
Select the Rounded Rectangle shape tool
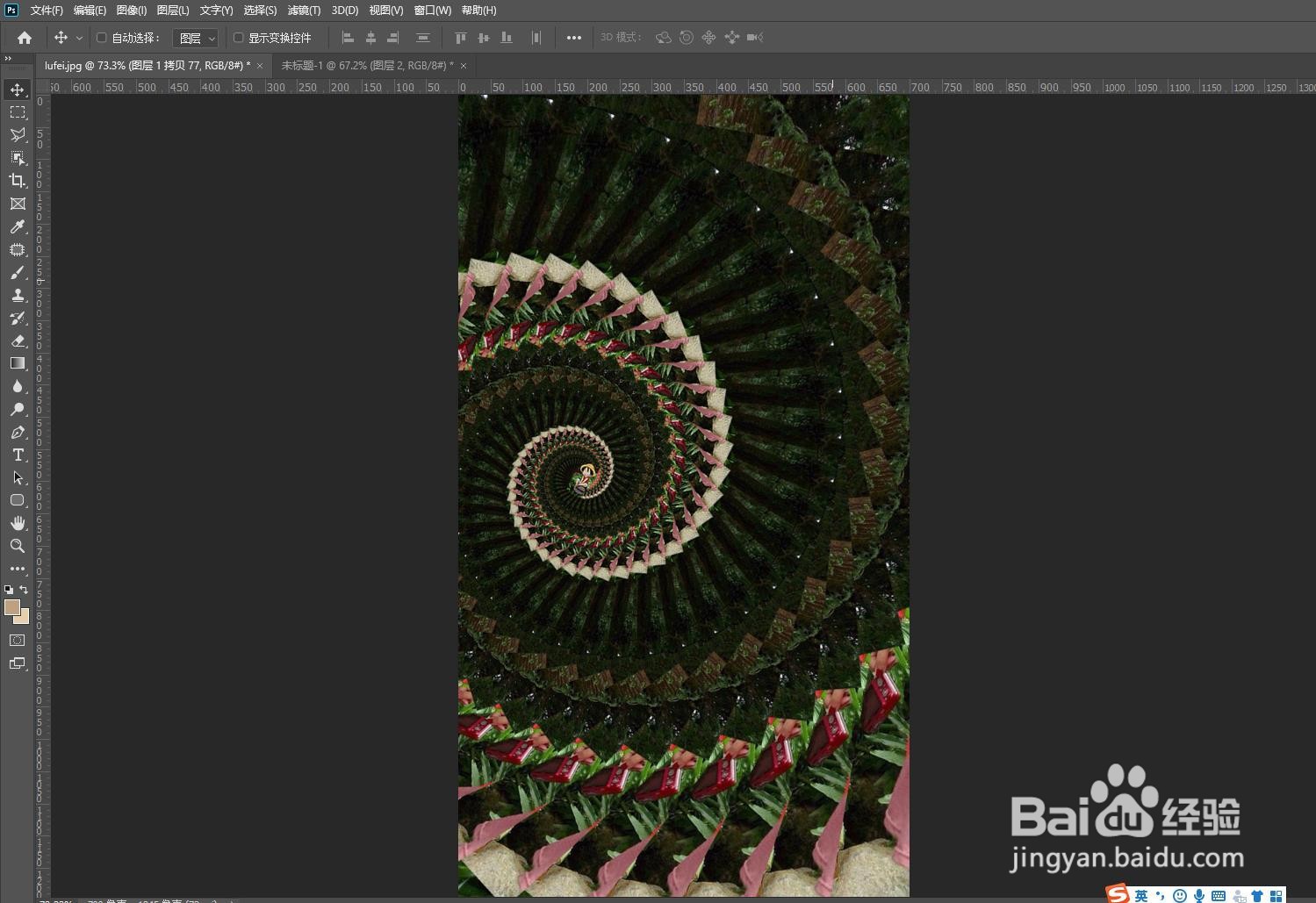18,500
